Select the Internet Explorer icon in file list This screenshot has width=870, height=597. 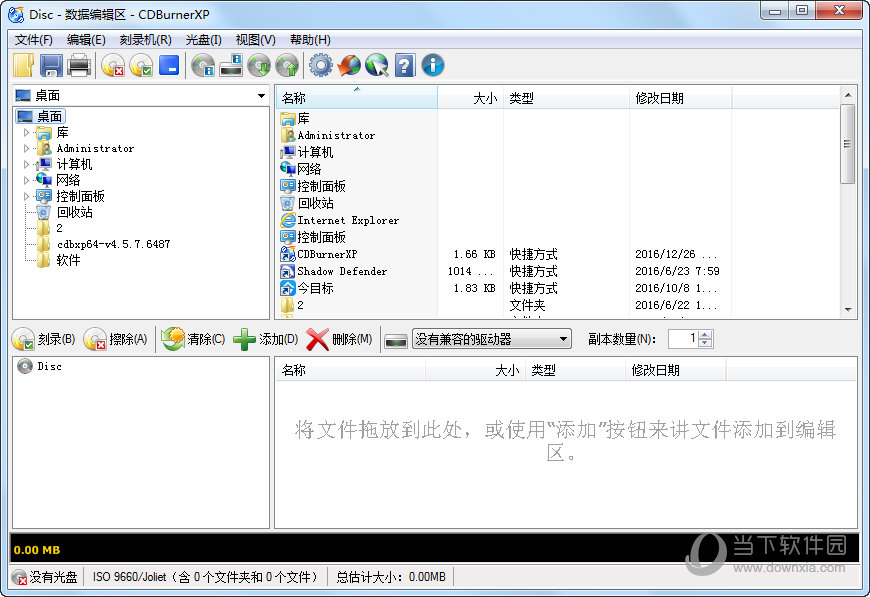point(287,220)
